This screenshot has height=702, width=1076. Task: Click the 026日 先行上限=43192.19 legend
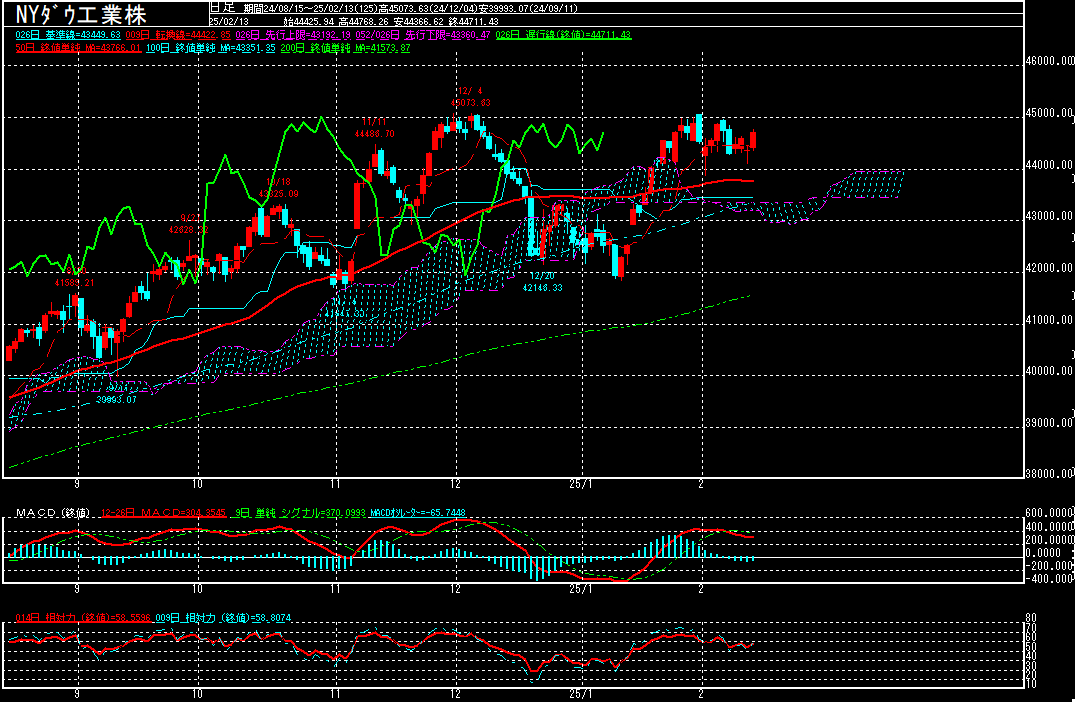tap(294, 34)
